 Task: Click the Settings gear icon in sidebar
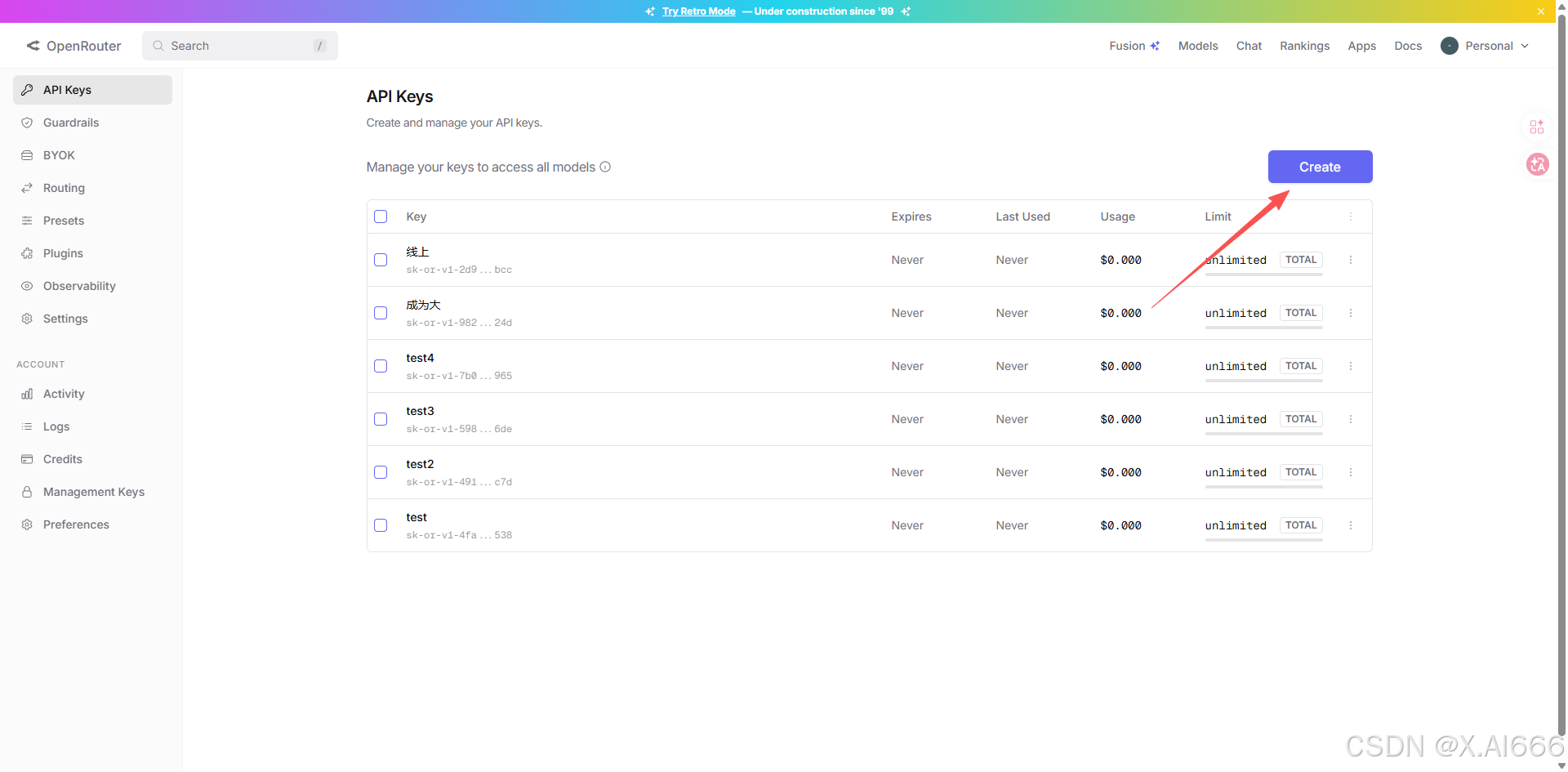(27, 319)
